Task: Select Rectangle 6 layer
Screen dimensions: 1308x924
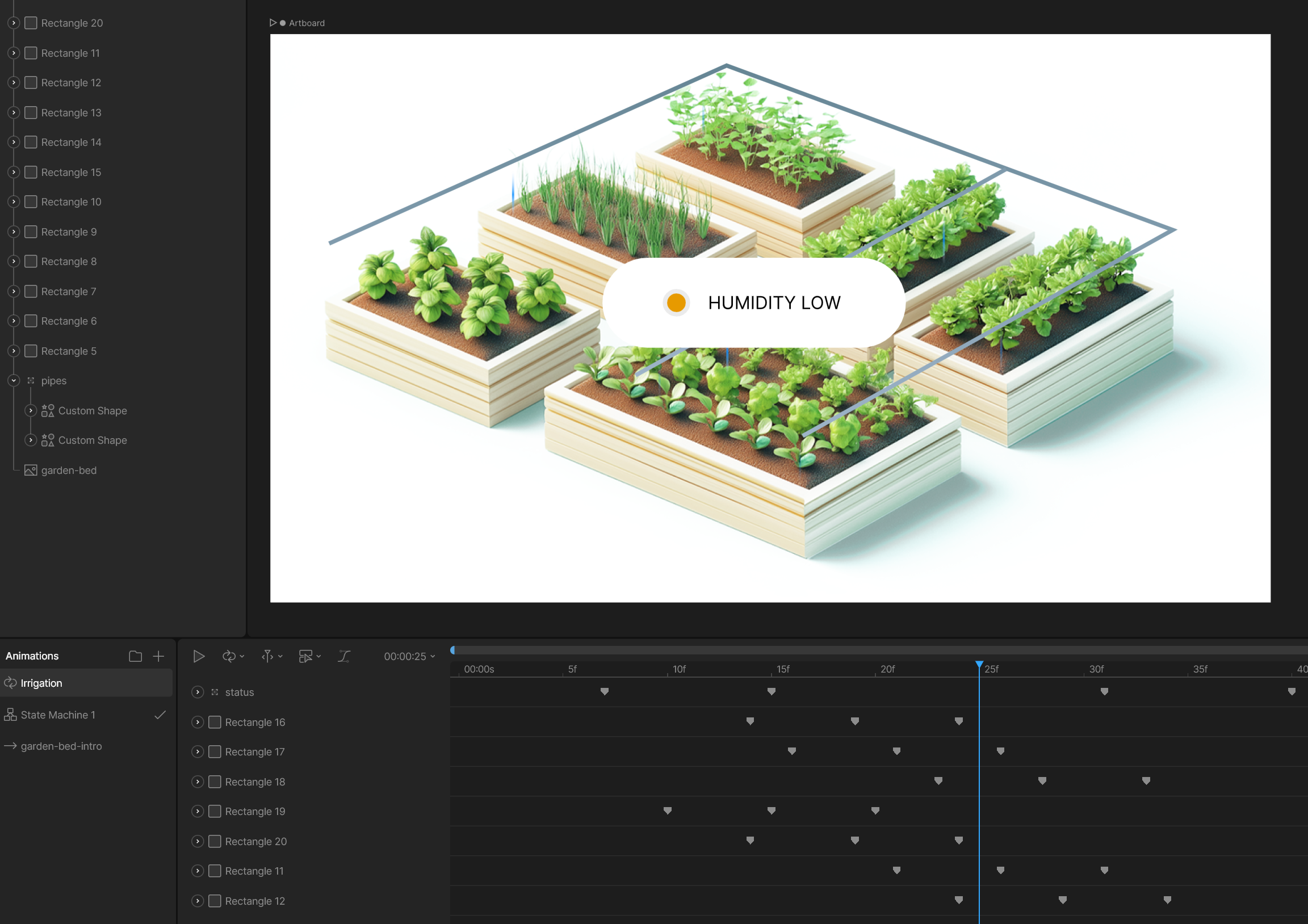Action: [69, 321]
